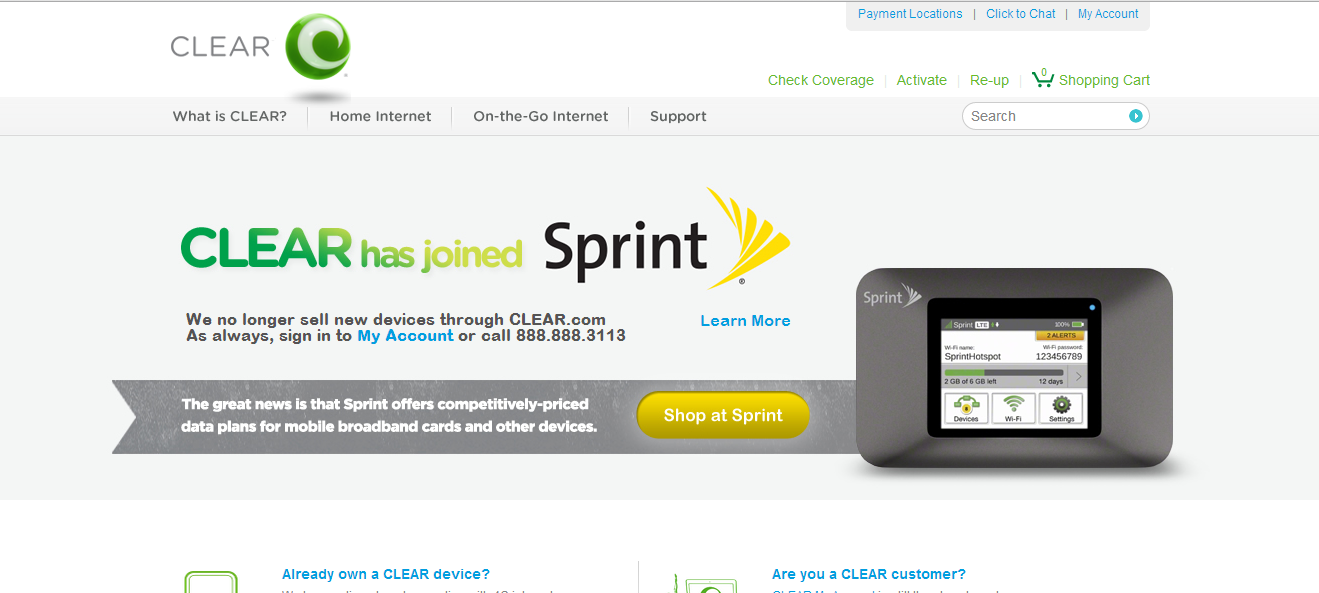
Task: Open the Home Internet menu
Action: click(x=380, y=116)
